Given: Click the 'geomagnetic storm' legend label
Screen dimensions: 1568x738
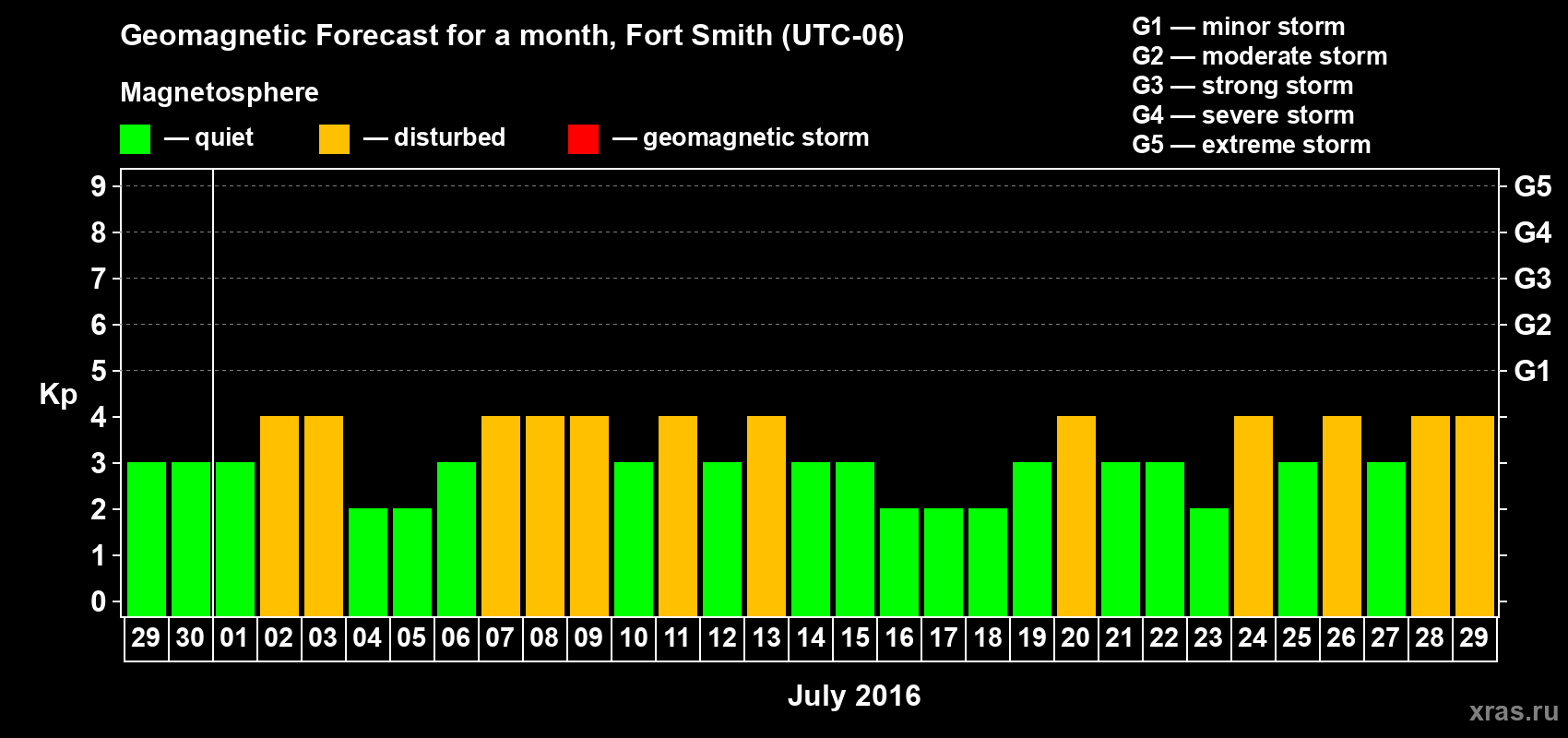Looking at the screenshot, I should [x=755, y=137].
